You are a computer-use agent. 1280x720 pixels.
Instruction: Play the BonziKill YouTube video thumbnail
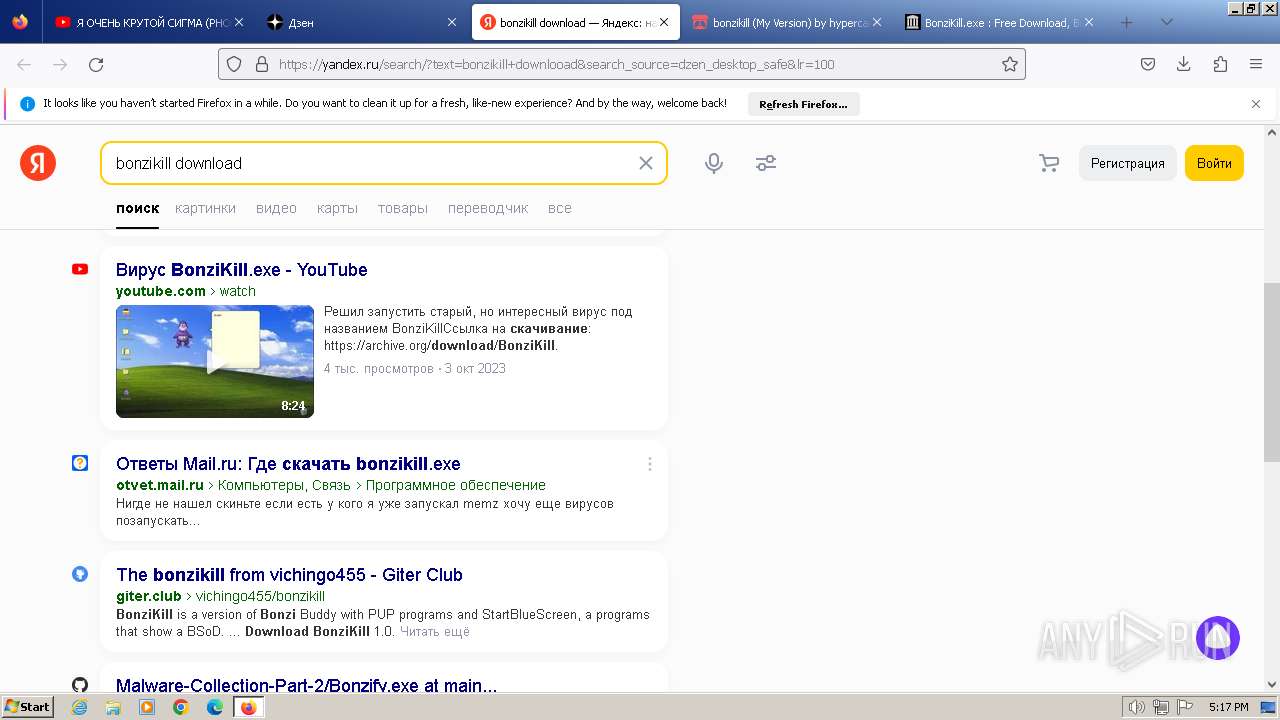215,361
